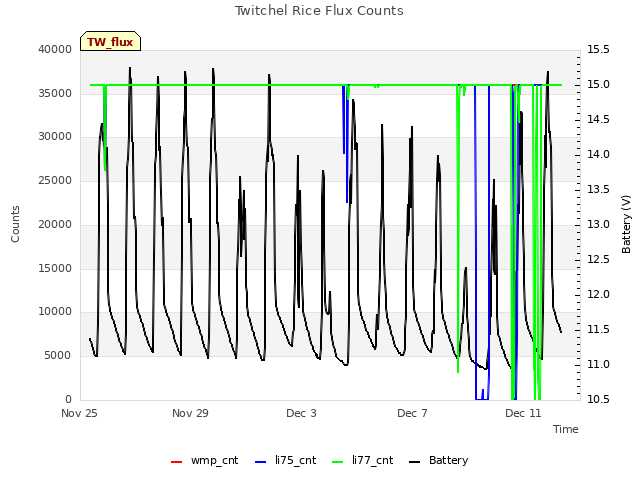Toggle the wmp_cnt legend entry
The image size is (640, 480).
click(204, 460)
